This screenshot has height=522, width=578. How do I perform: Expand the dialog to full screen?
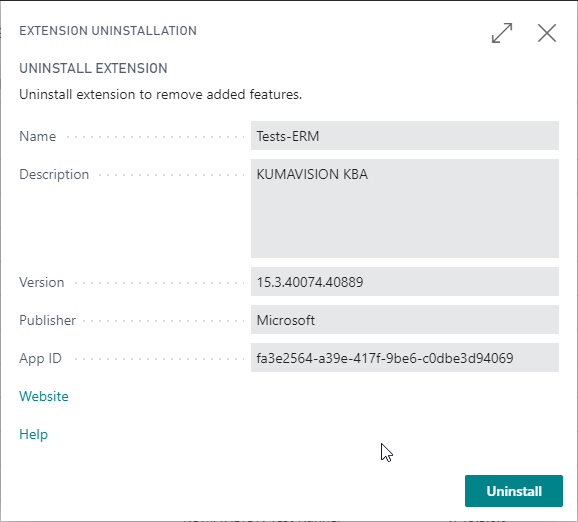(502, 33)
